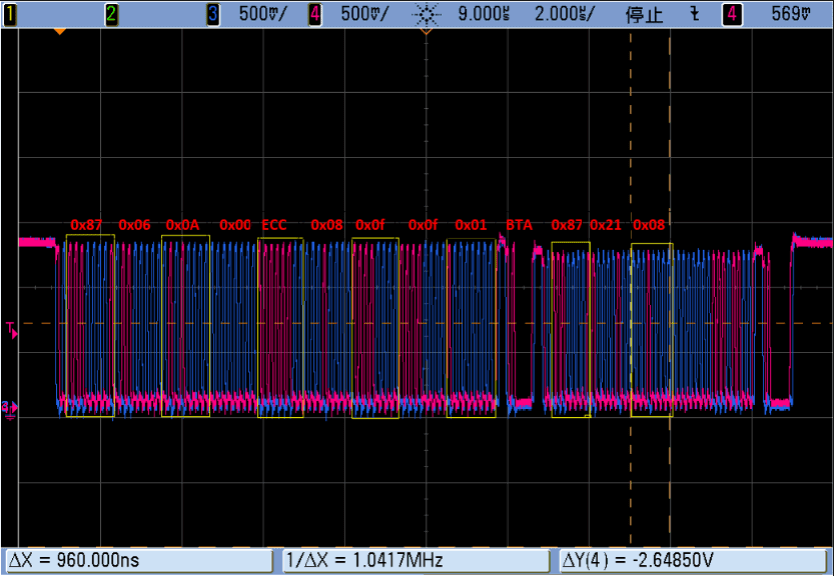Image resolution: width=834 pixels, height=576 pixels.
Task: Click the delay reference icon in top bar
Action: pyautogui.click(x=427, y=14)
